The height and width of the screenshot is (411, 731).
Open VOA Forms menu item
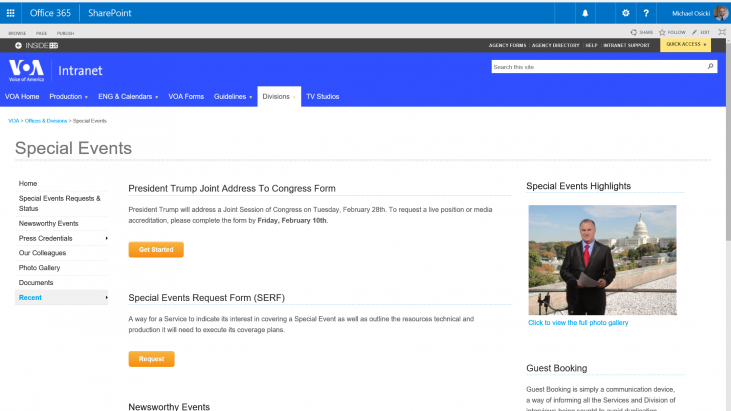(x=186, y=96)
